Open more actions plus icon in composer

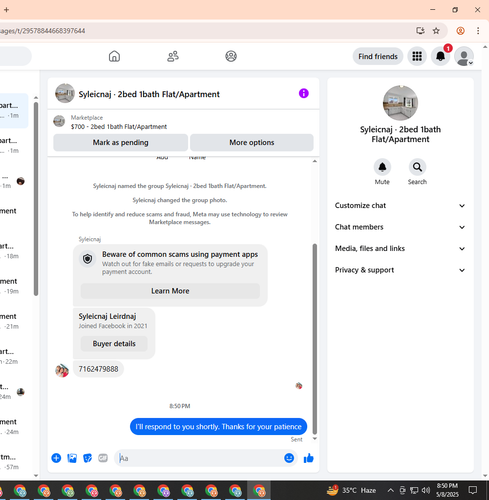coord(56,458)
